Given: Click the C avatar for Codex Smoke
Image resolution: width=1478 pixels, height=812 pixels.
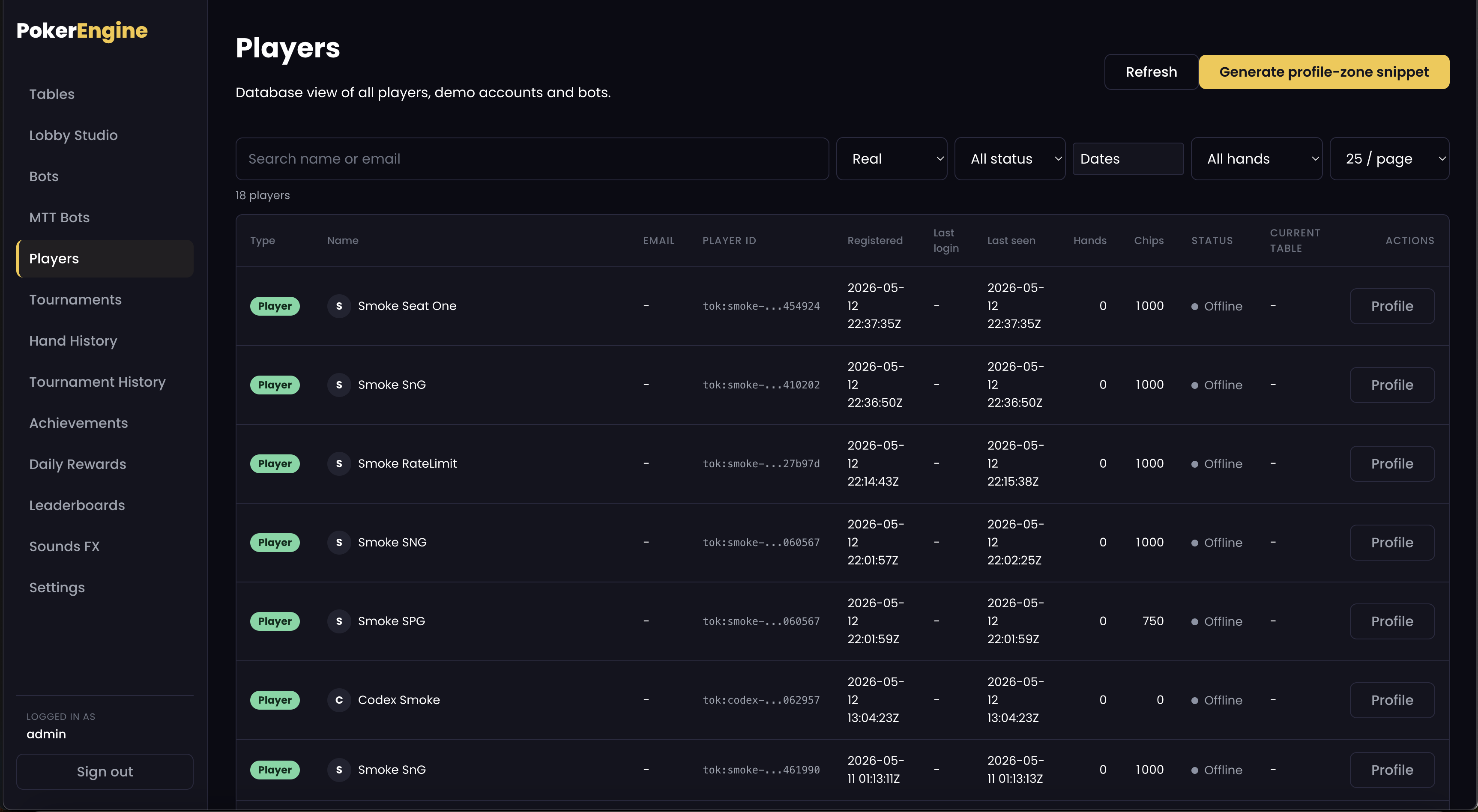Looking at the screenshot, I should coord(339,700).
